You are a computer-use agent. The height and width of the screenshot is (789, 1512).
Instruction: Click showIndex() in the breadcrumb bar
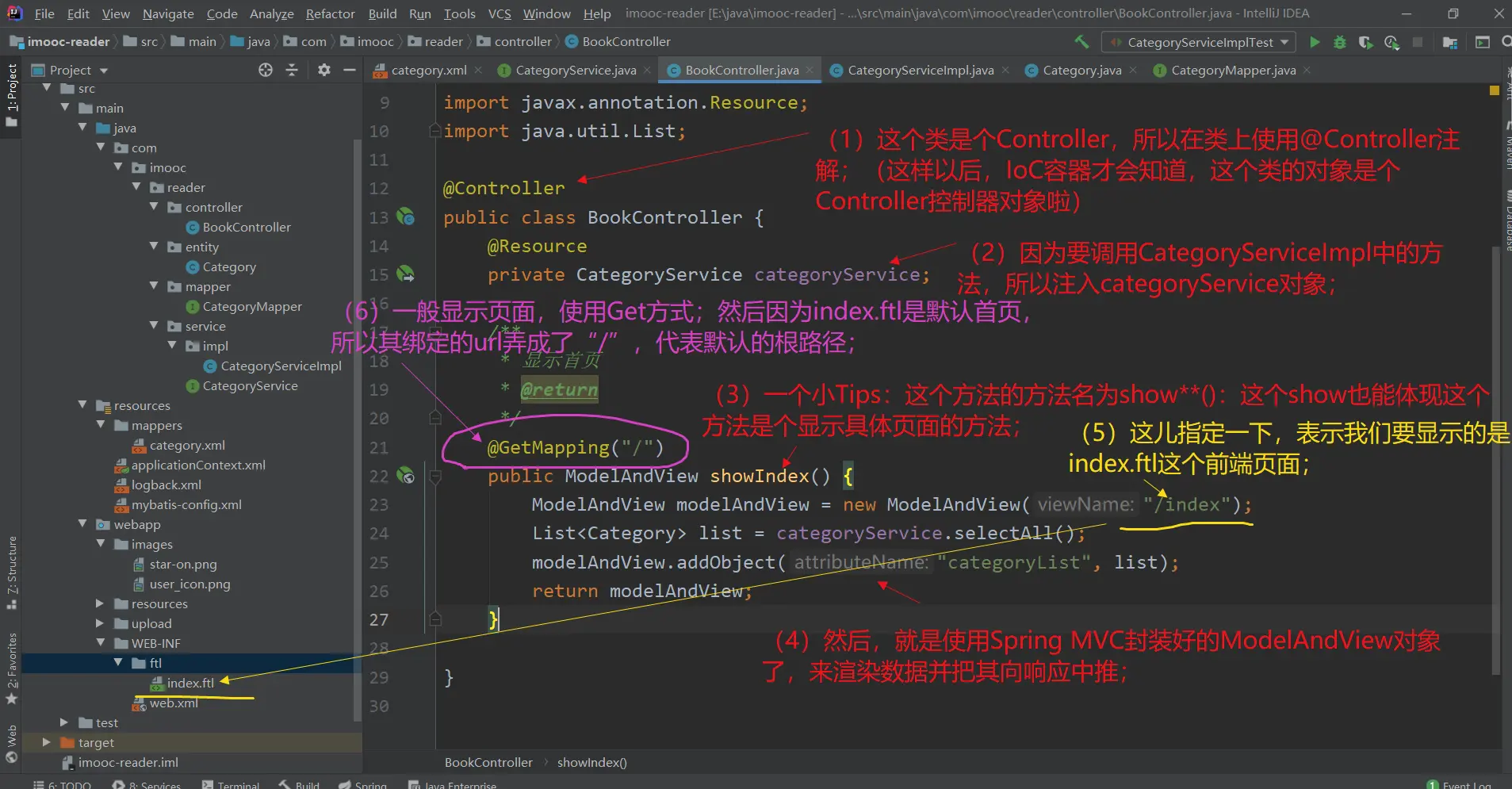(x=591, y=762)
